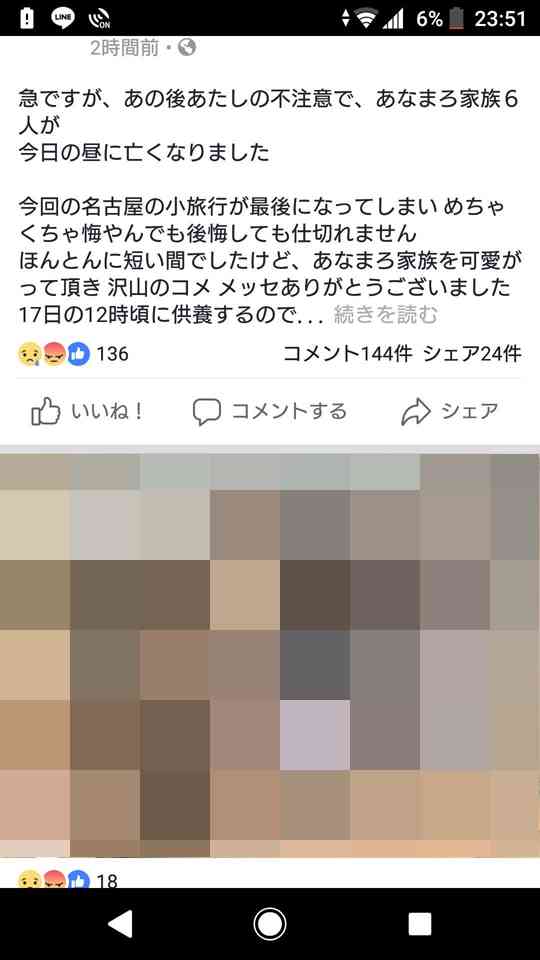Tap the Android home circle button

coord(270,923)
